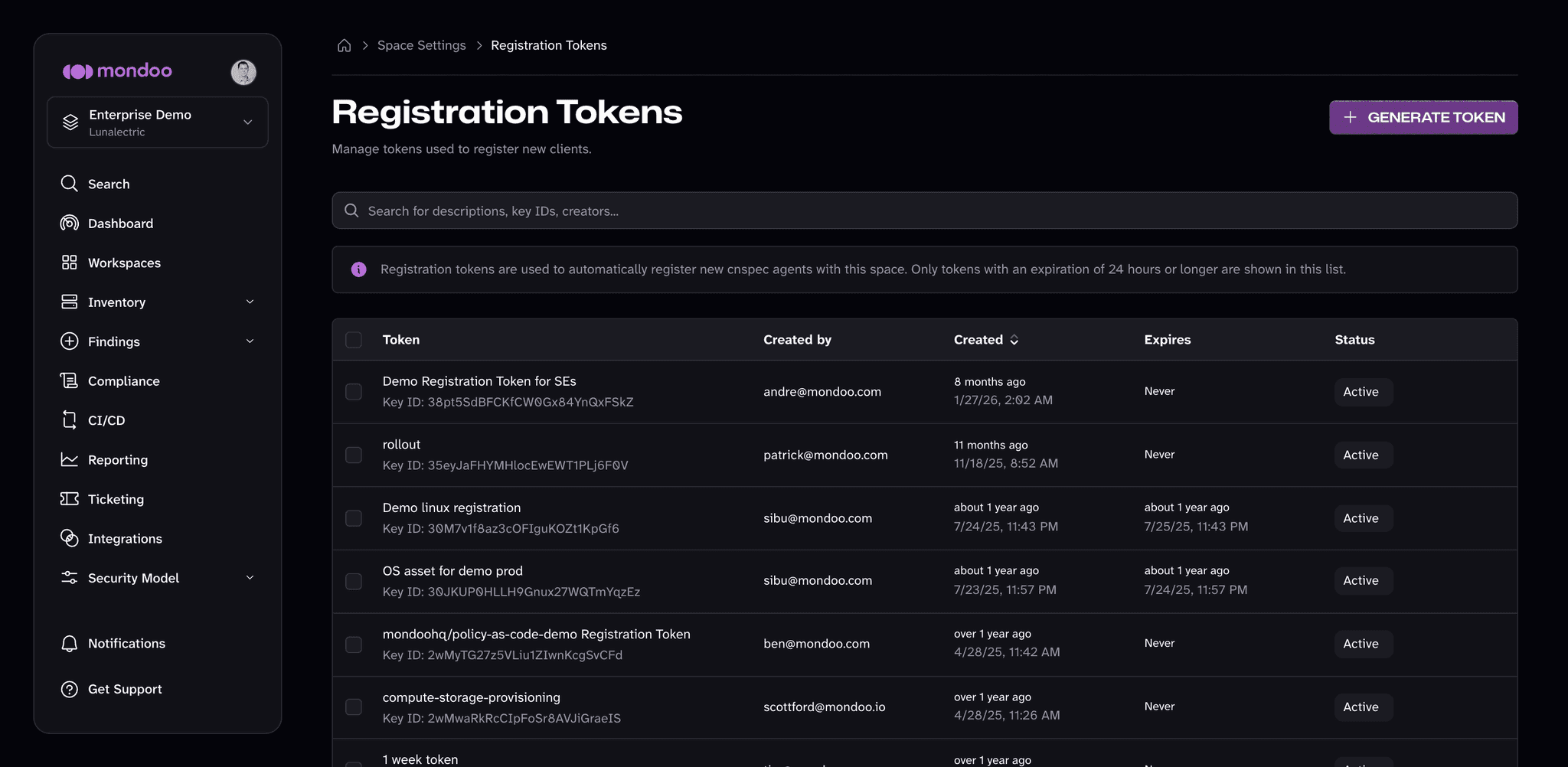Image resolution: width=1568 pixels, height=767 pixels.
Task: Click the Ticketing ticket icon
Action: pos(69,499)
